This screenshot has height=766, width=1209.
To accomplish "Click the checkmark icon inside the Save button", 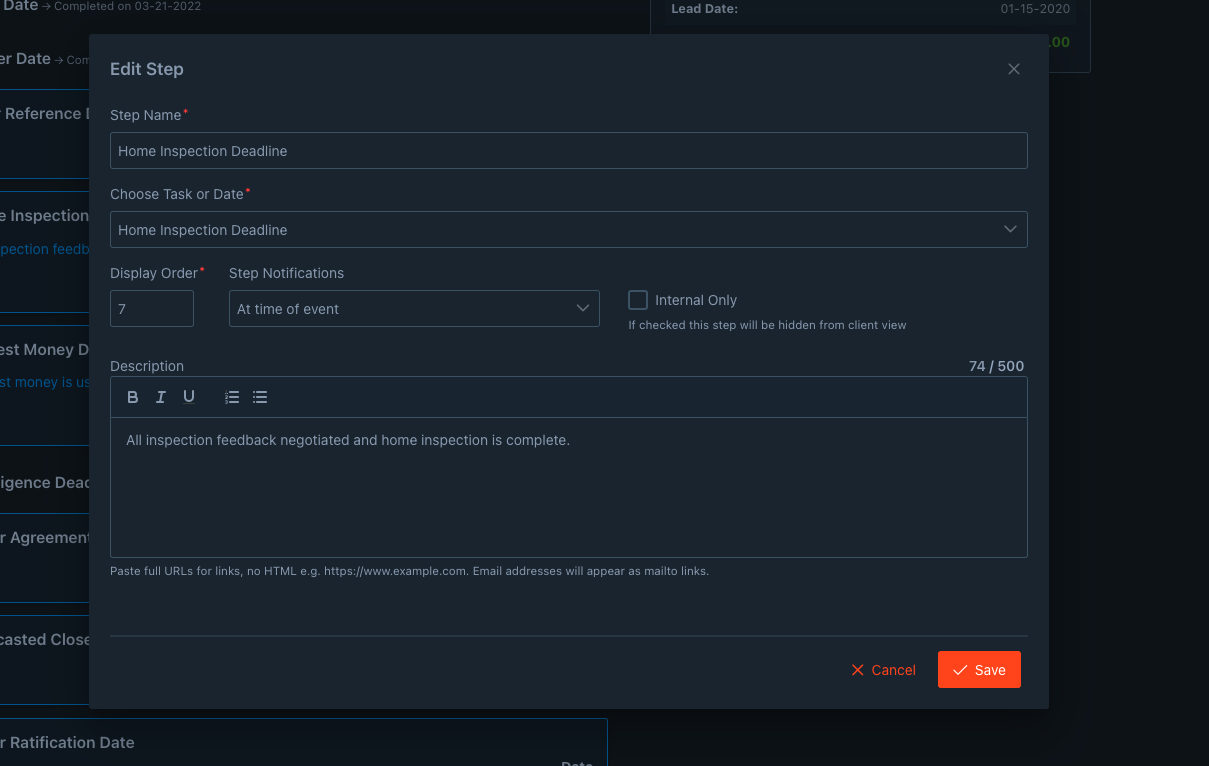I will pyautogui.click(x=961, y=670).
